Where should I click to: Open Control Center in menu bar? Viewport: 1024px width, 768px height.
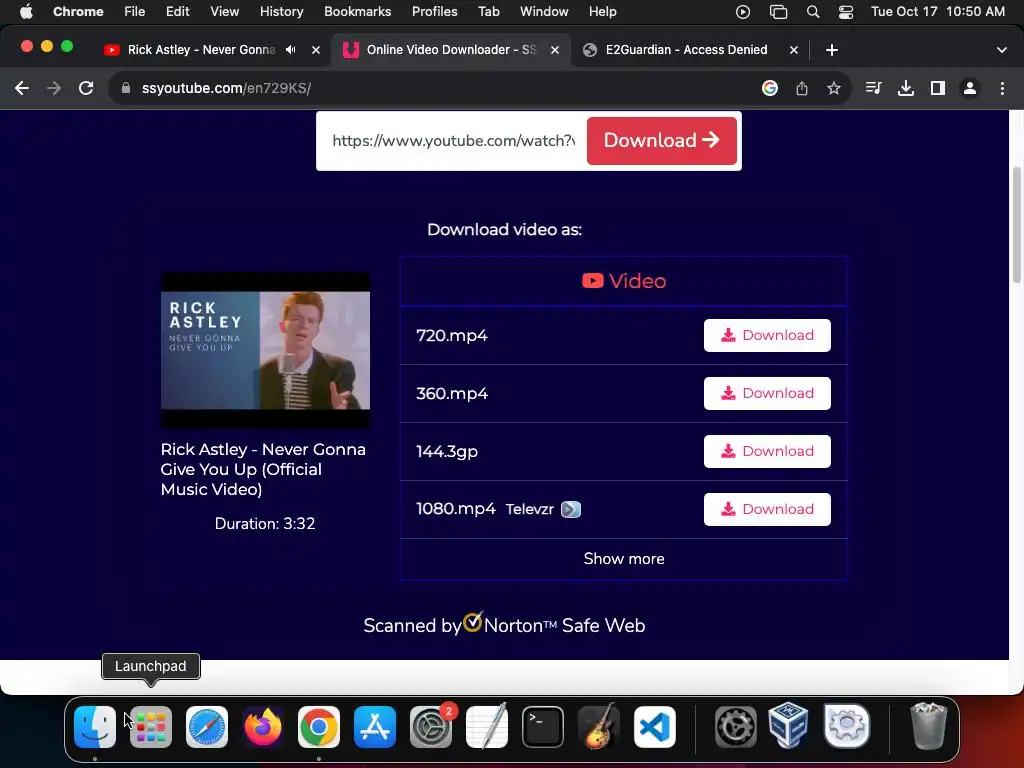pos(846,12)
